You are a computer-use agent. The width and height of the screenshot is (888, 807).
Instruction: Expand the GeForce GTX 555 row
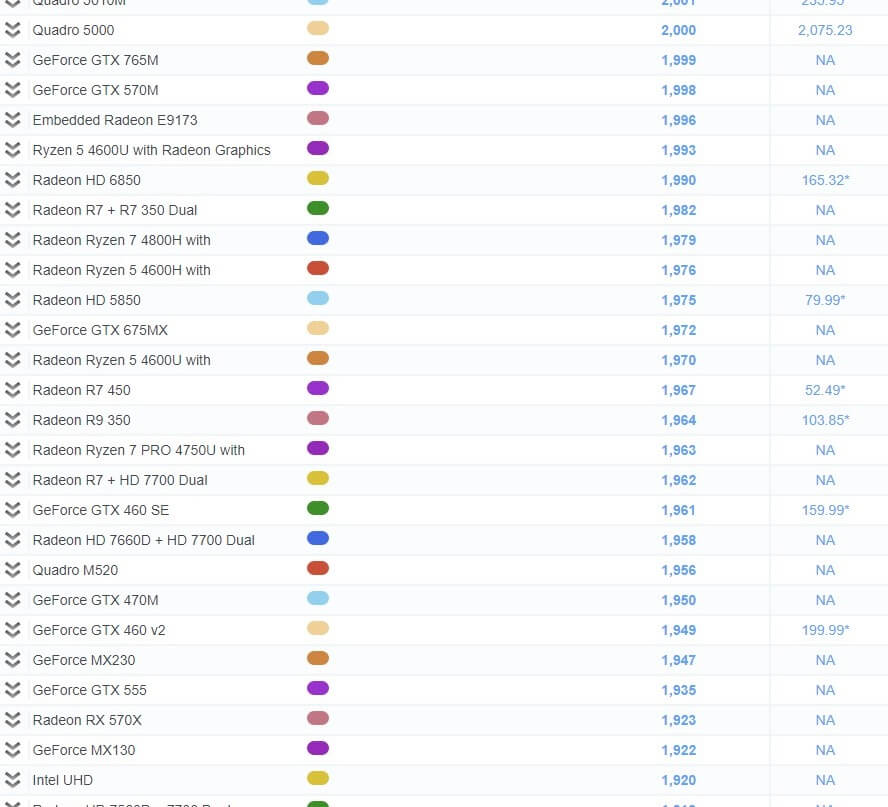click(12, 690)
